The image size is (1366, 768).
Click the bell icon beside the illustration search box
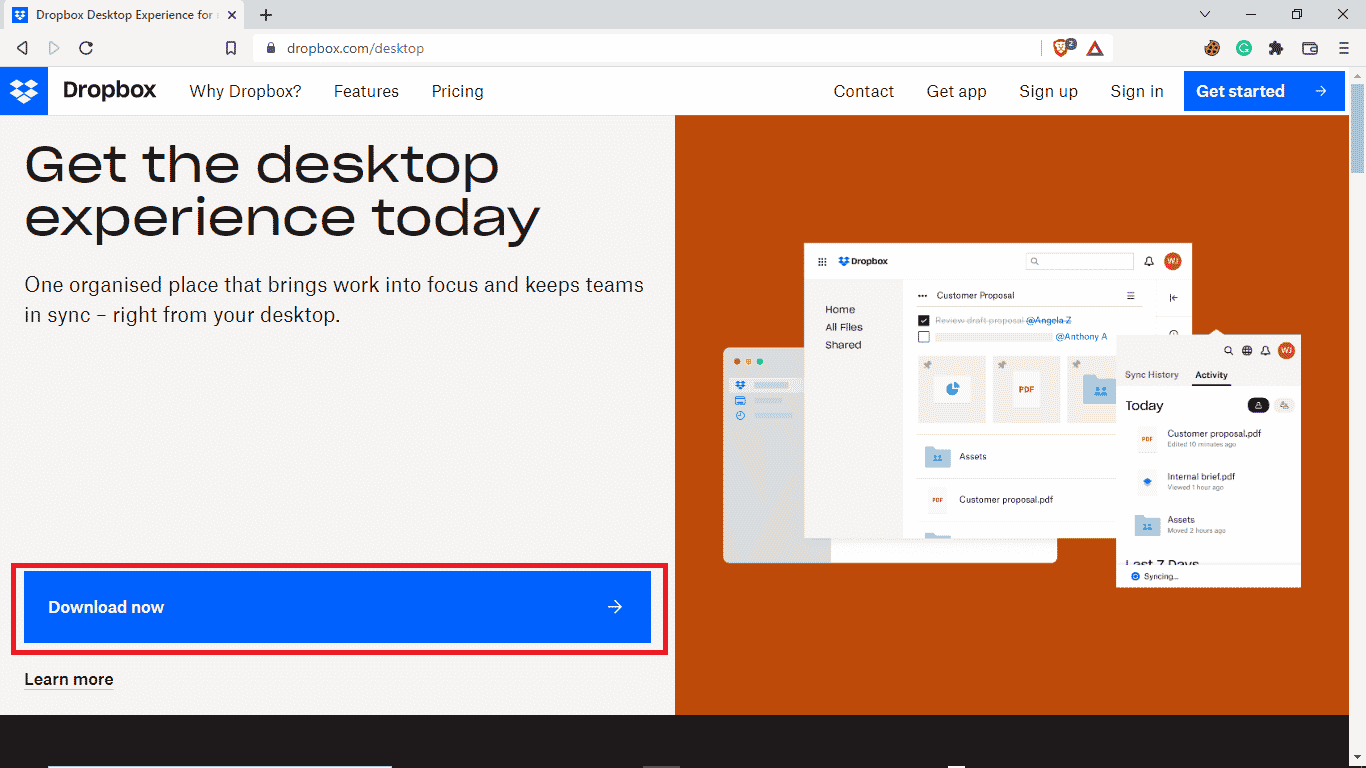[x=1149, y=261]
